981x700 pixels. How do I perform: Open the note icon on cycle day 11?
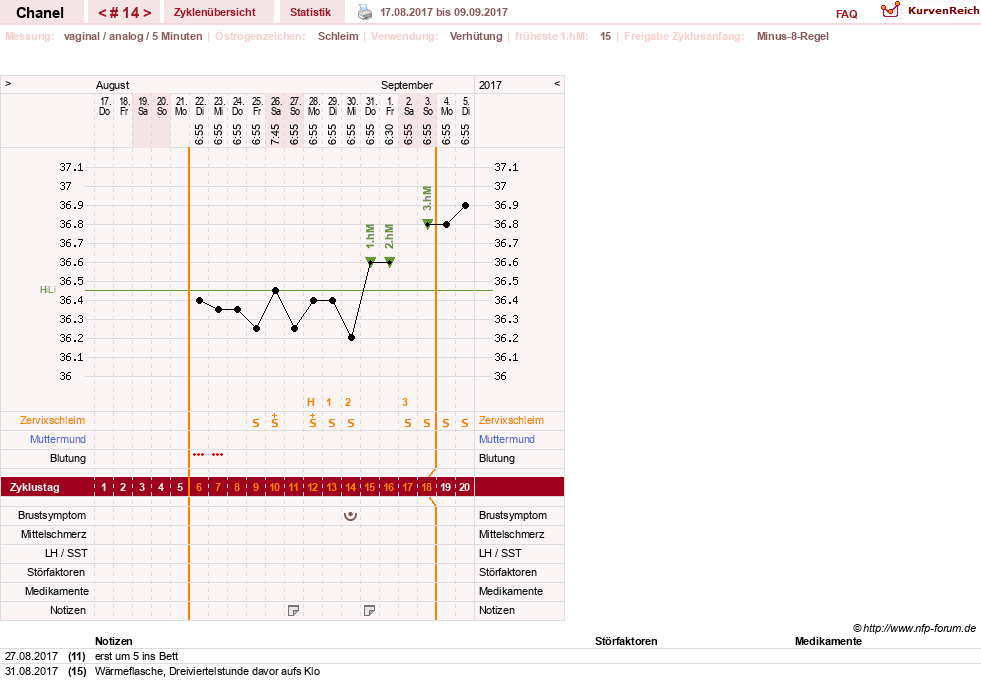coord(293,610)
